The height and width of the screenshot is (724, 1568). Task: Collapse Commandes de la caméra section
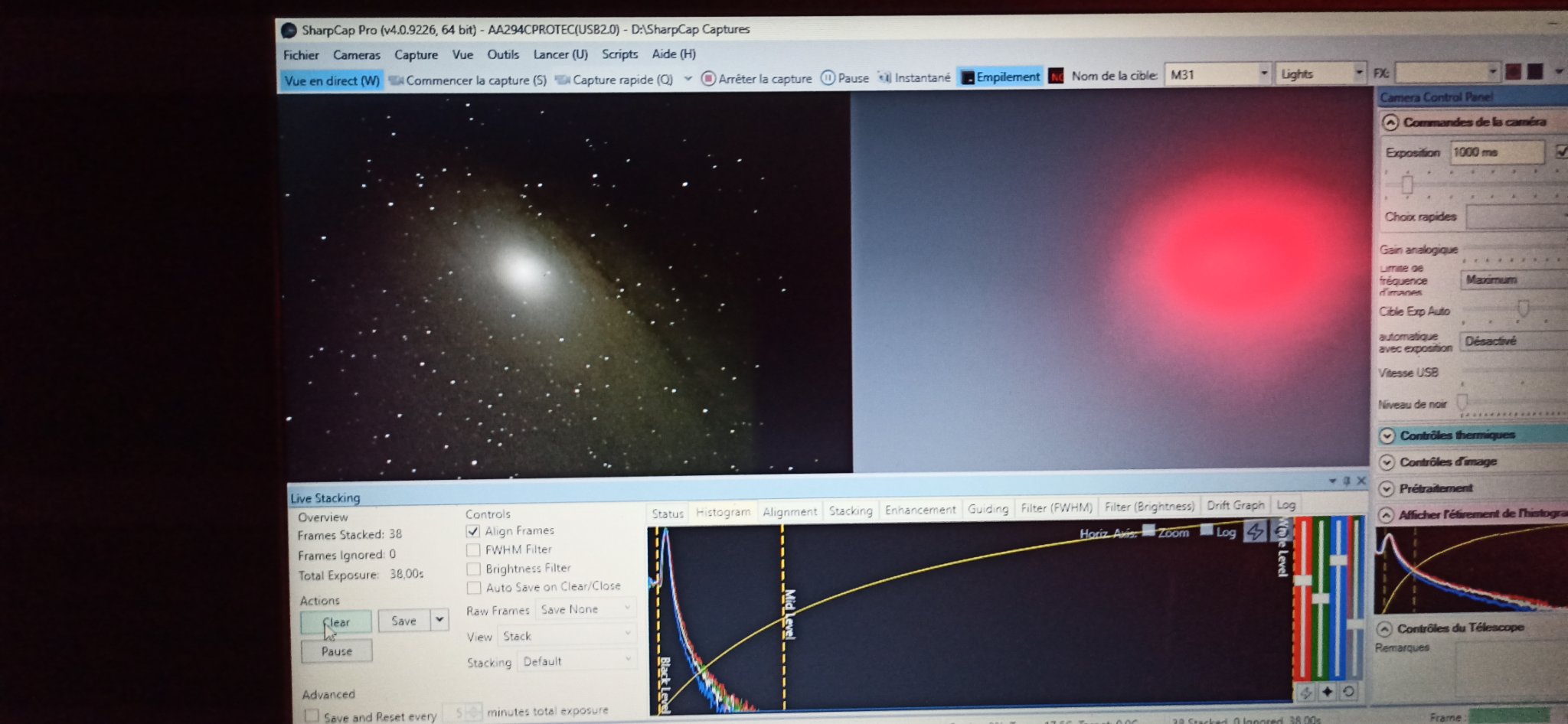(1390, 122)
